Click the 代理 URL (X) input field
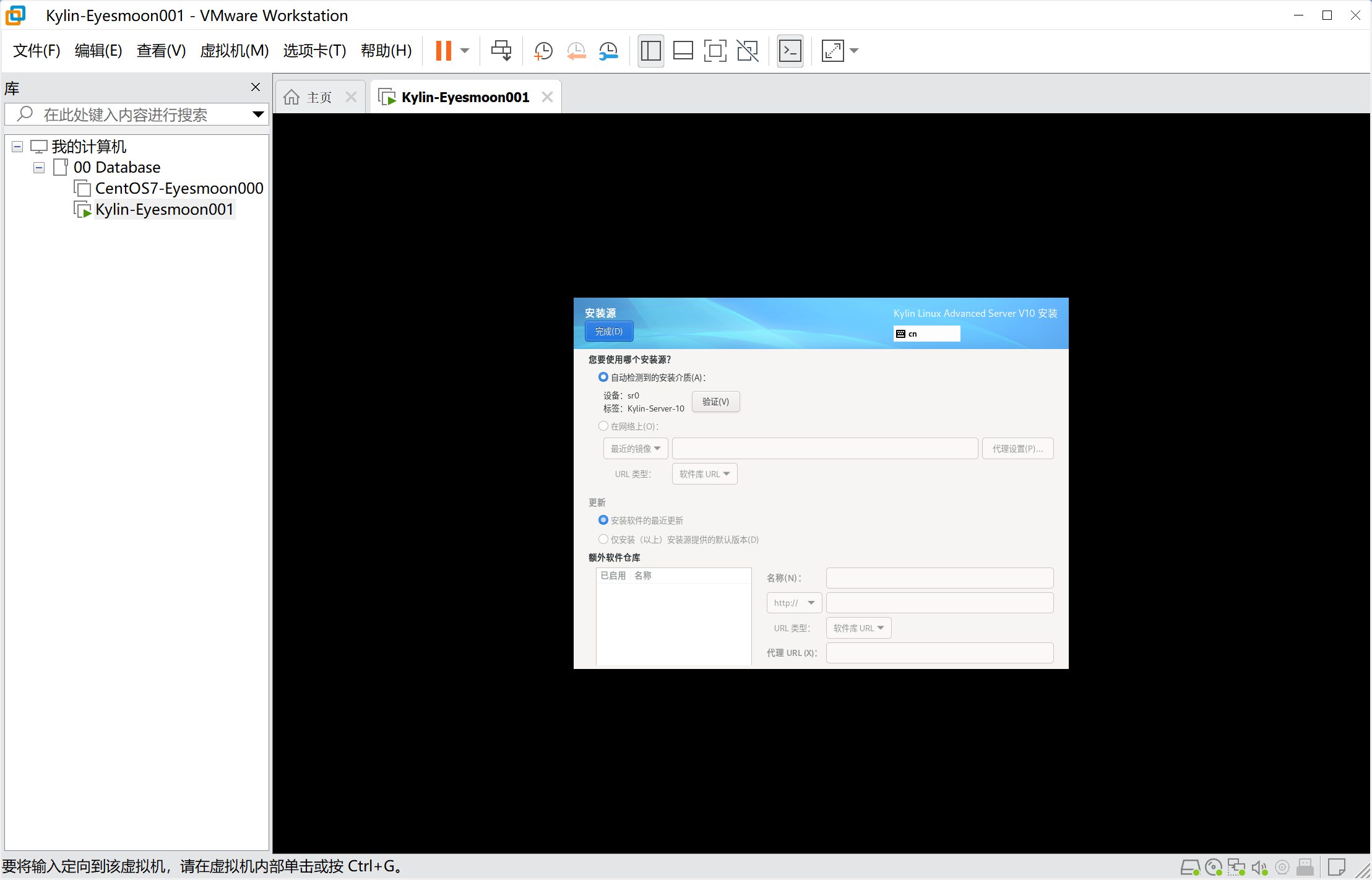Viewport: 1372px width, 880px height. pos(940,653)
